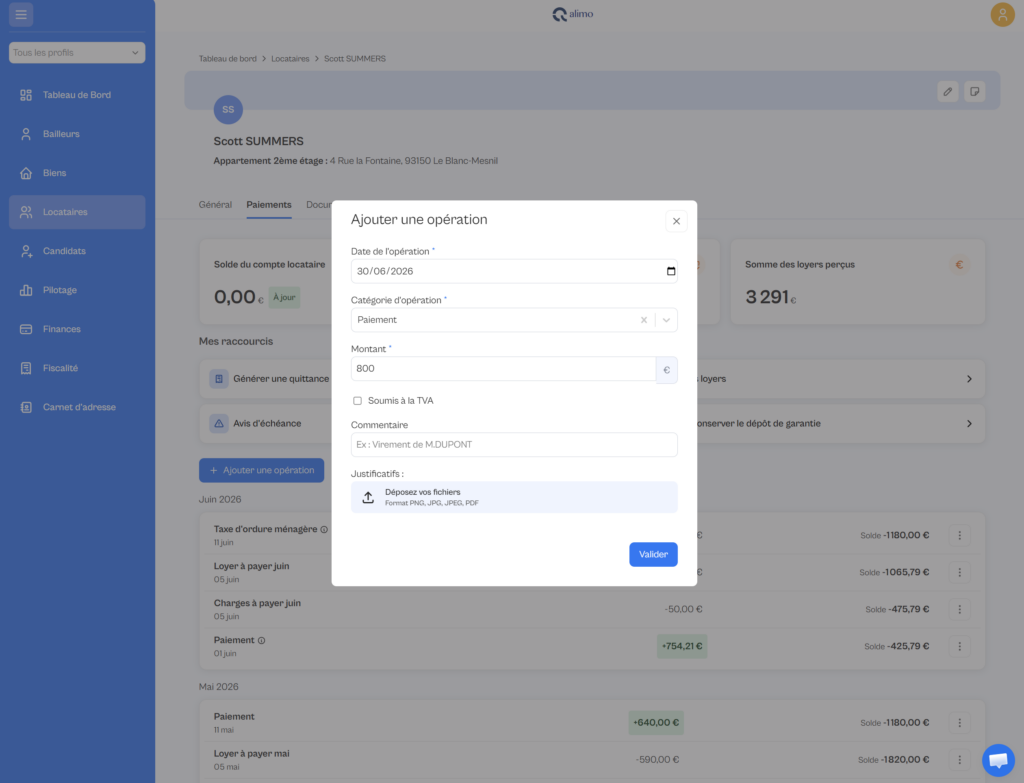This screenshot has width=1024, height=783.
Task: Close the Ajouter une opération dialog
Action: [677, 221]
